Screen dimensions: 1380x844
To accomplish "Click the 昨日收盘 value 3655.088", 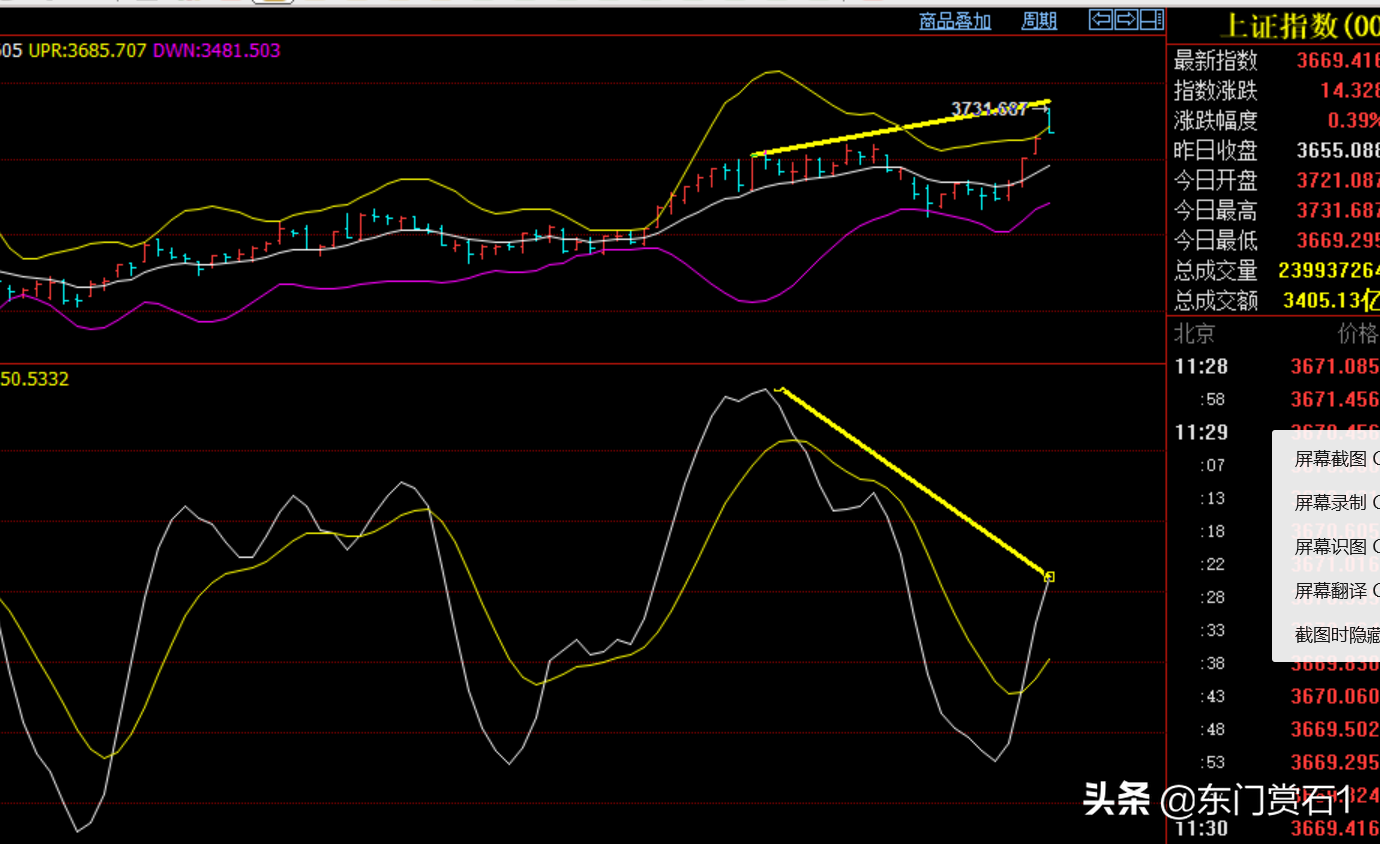I will coord(1337,150).
